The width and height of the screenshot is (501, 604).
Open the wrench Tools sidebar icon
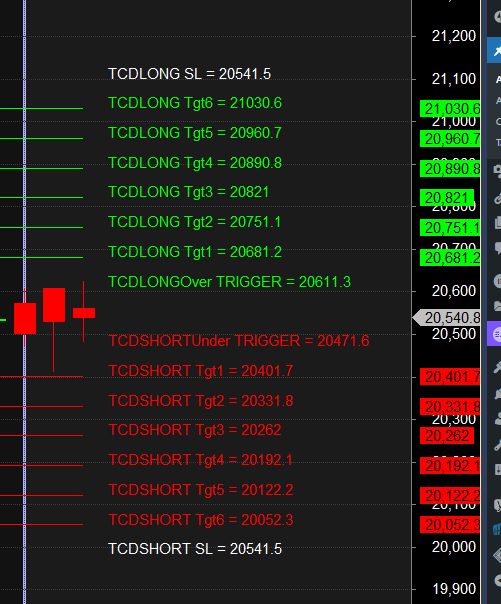[497, 445]
